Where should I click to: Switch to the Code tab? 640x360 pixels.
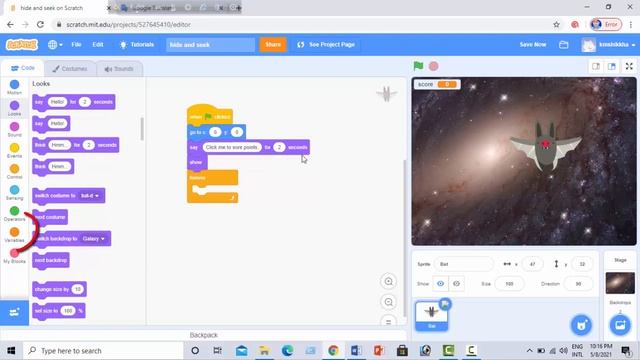point(23,68)
